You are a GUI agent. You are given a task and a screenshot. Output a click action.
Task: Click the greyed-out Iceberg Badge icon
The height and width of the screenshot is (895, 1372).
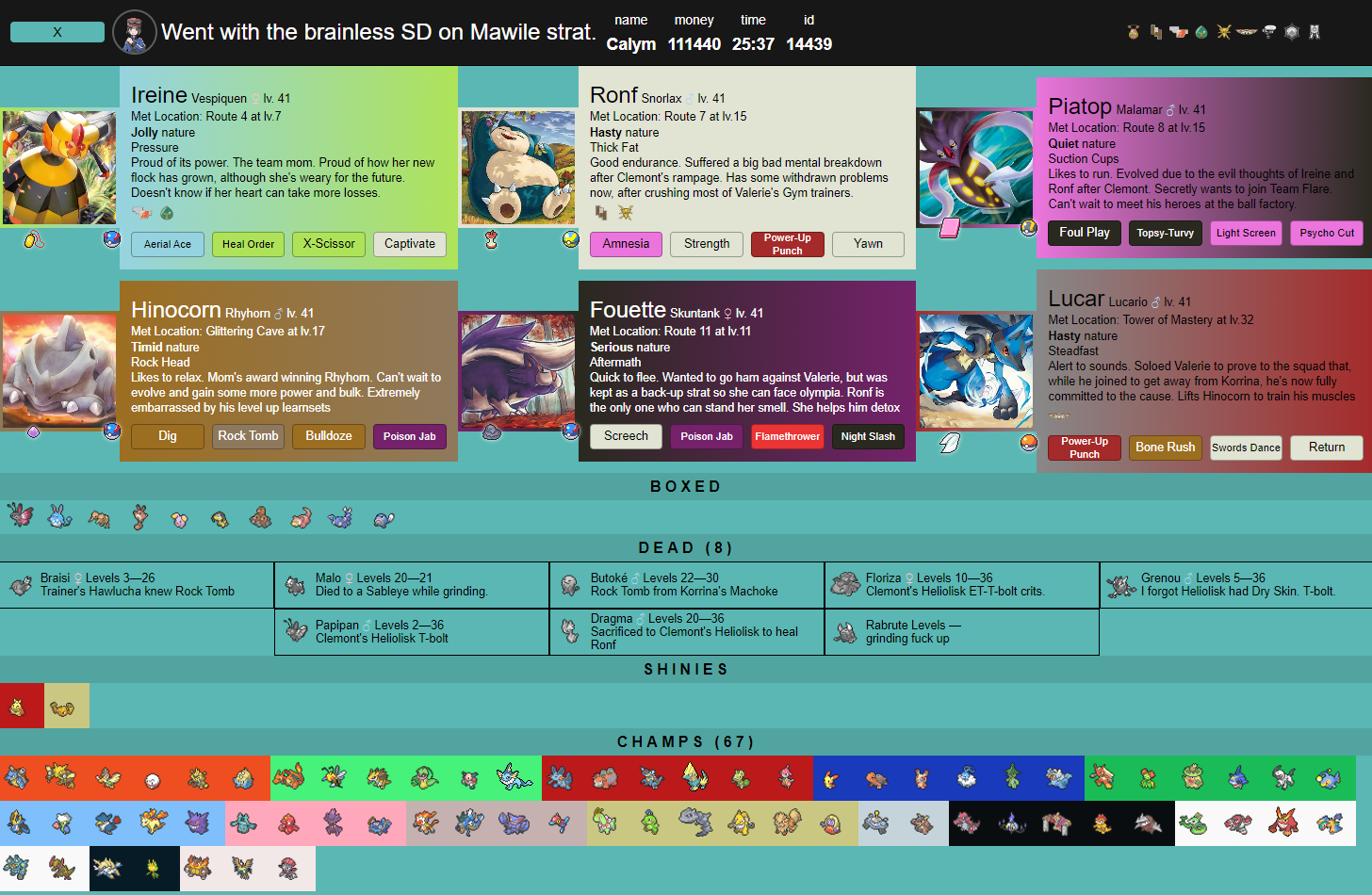pyautogui.click(x=1292, y=32)
